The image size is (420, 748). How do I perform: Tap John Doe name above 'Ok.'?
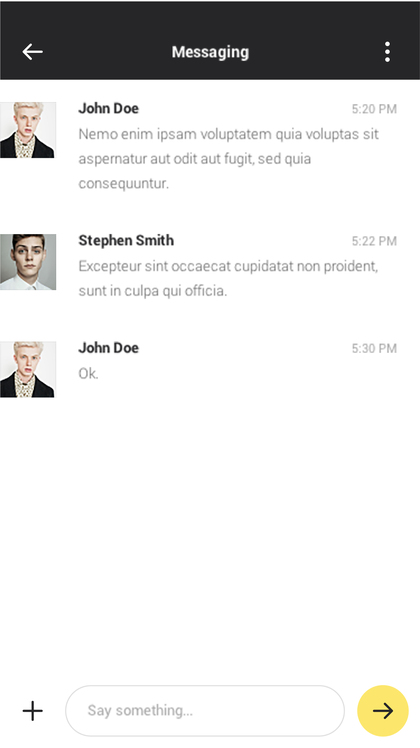(x=109, y=348)
